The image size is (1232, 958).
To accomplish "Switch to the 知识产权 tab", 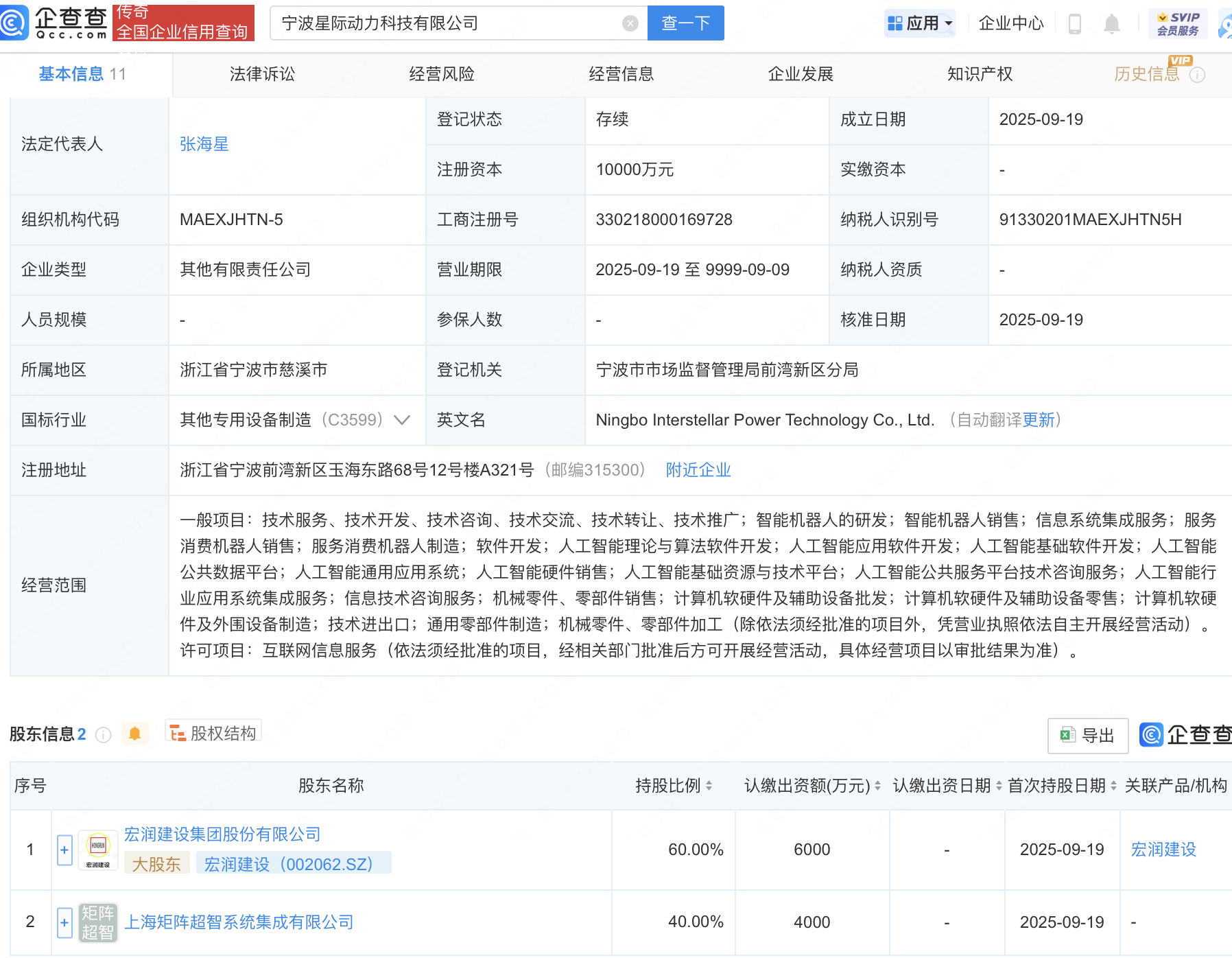I will pos(979,74).
